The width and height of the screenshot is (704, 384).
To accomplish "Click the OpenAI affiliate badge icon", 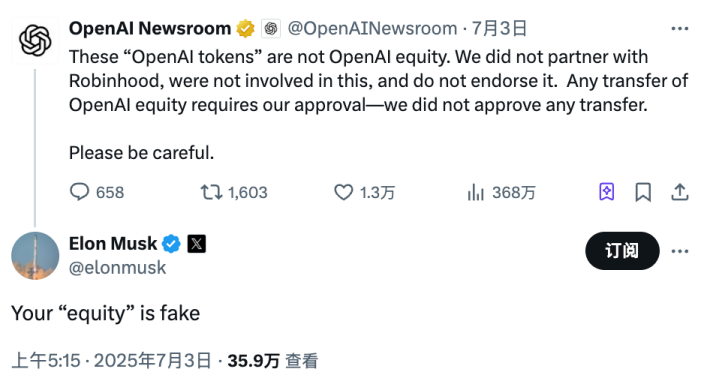I will coord(271,29).
